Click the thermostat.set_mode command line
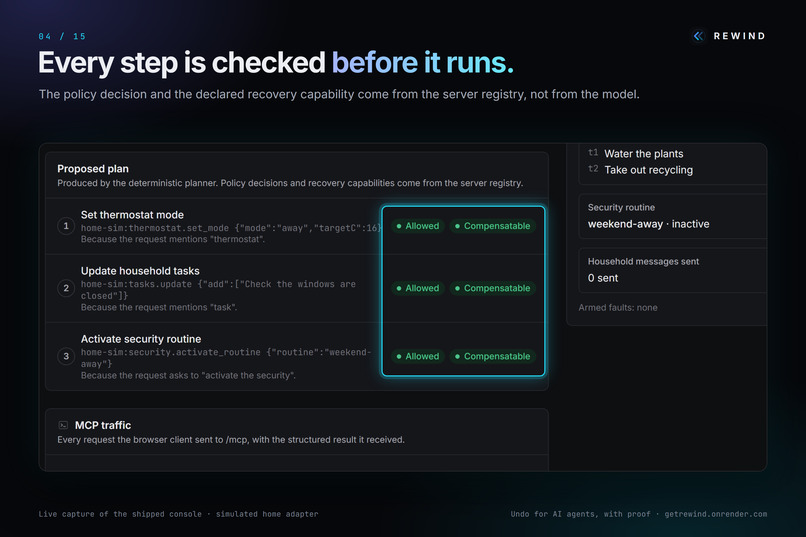806x537 pixels. coord(231,228)
